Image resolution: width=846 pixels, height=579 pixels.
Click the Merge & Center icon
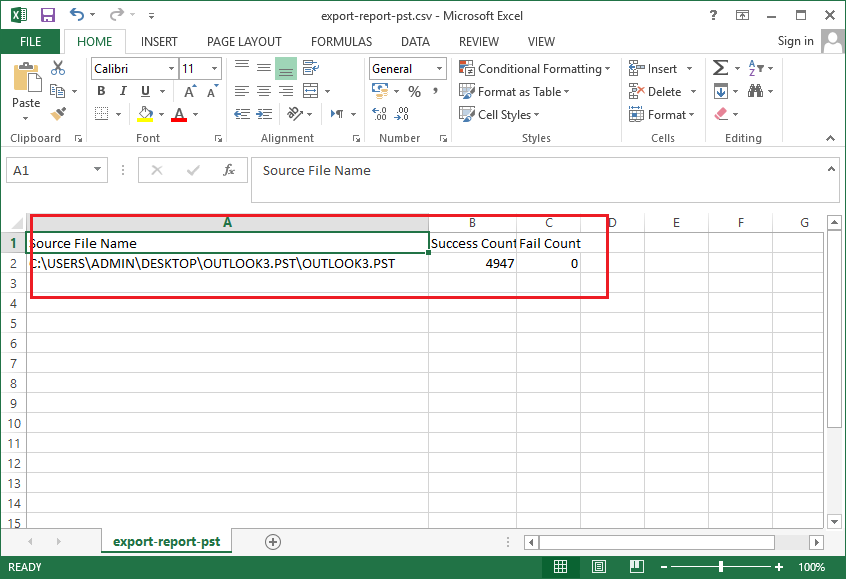point(311,91)
